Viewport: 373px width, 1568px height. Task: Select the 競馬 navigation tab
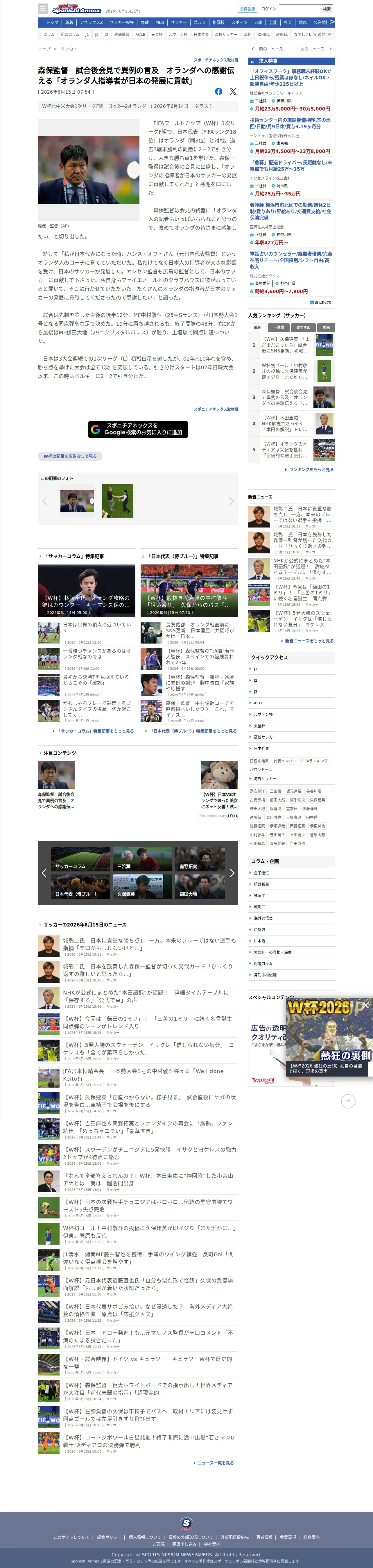pyautogui.click(x=303, y=22)
